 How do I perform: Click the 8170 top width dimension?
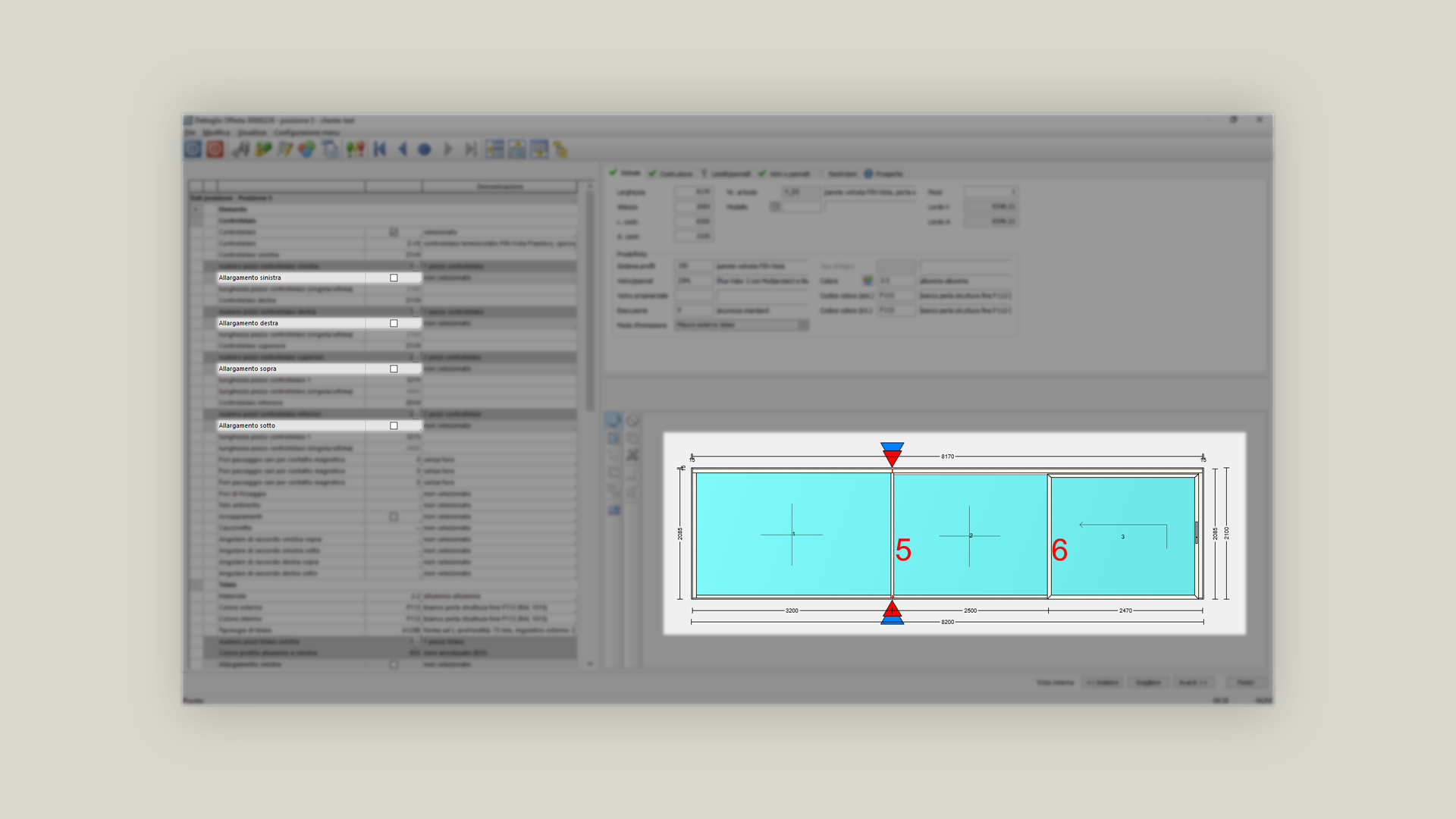coord(947,457)
